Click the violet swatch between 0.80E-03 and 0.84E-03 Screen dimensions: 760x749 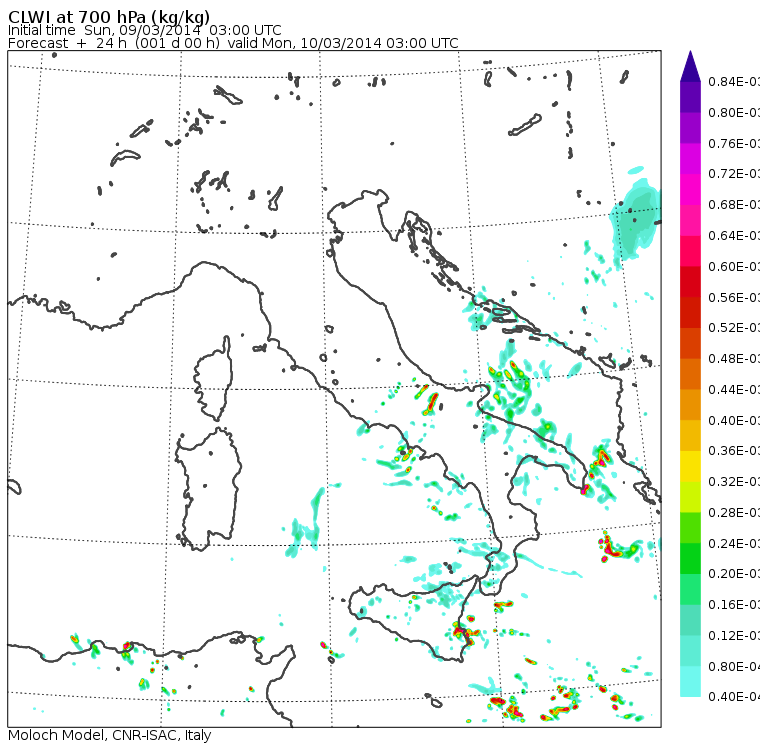(x=690, y=97)
